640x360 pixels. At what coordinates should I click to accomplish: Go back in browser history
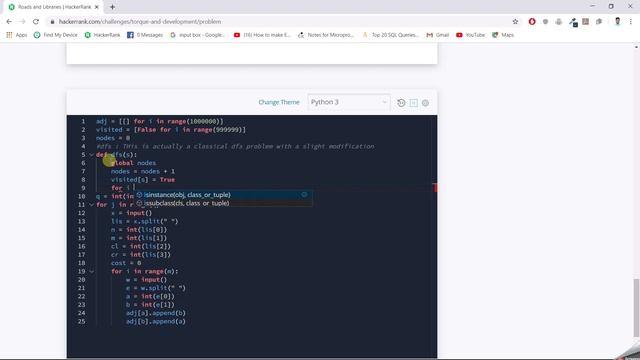coord(9,22)
